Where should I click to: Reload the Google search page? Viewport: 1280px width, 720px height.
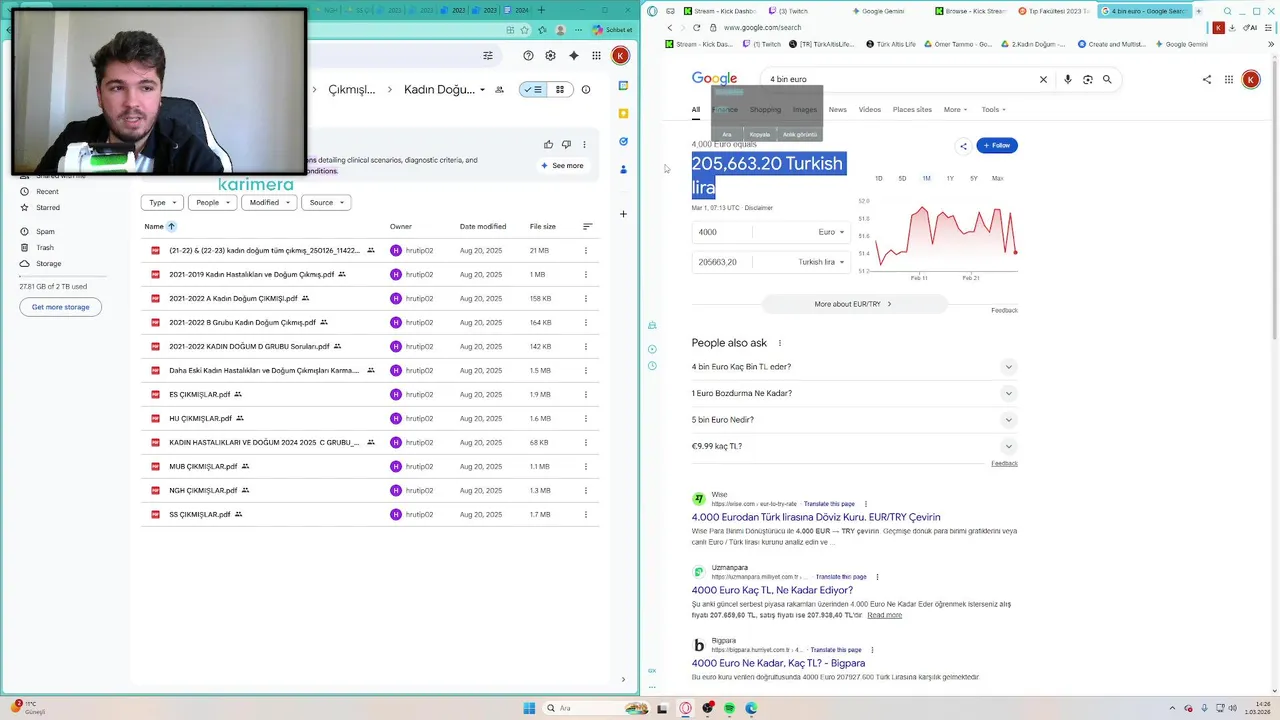point(697,28)
